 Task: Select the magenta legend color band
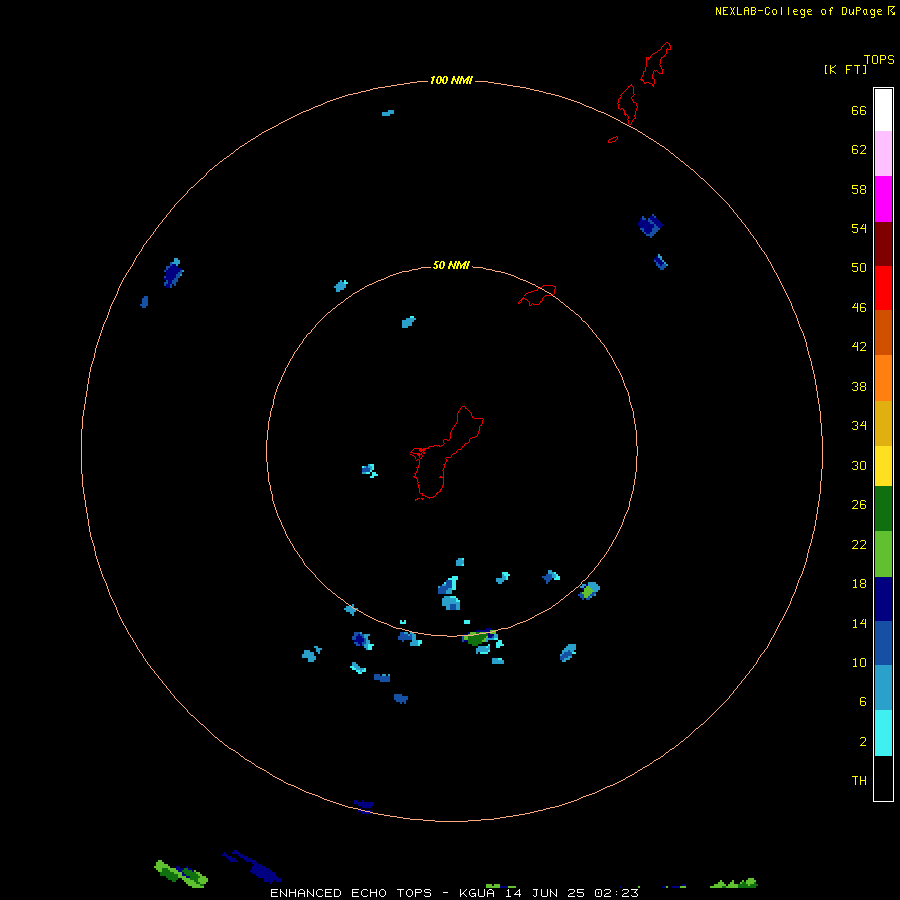(883, 199)
